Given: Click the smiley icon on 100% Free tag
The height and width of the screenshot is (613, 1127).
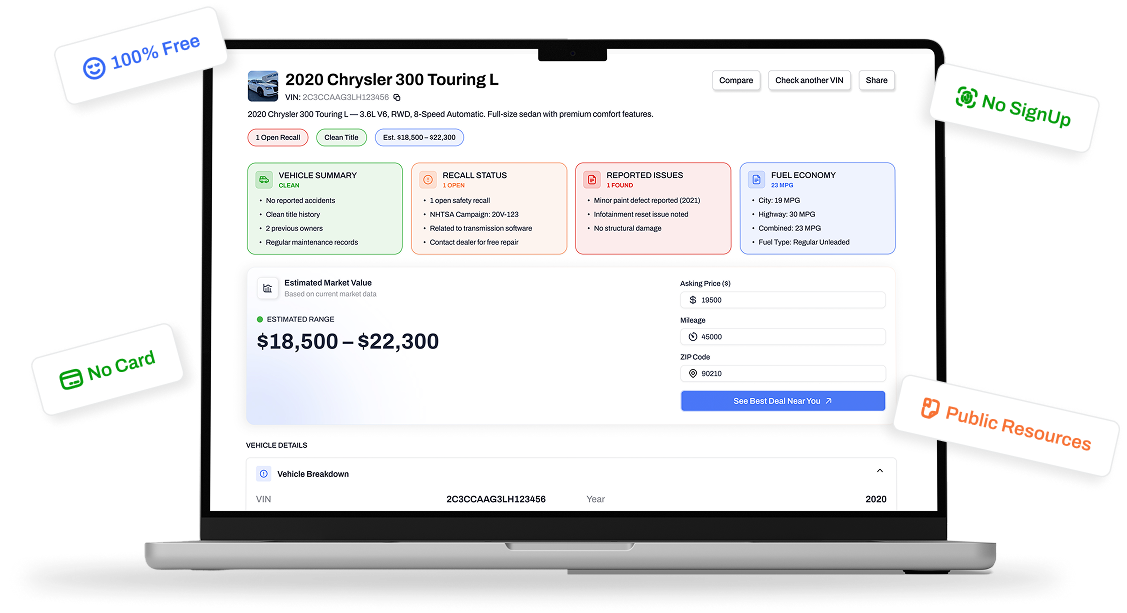Looking at the screenshot, I should click(x=94, y=68).
